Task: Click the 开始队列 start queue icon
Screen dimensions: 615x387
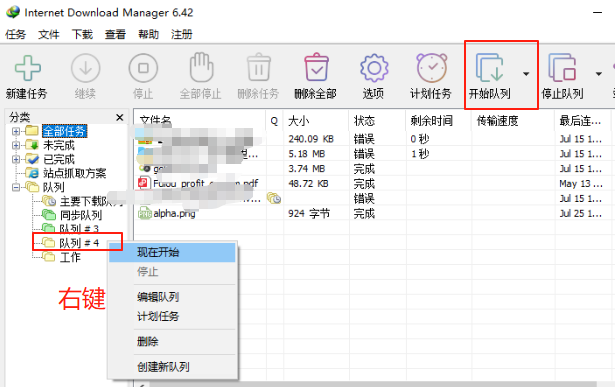Action: 489,68
